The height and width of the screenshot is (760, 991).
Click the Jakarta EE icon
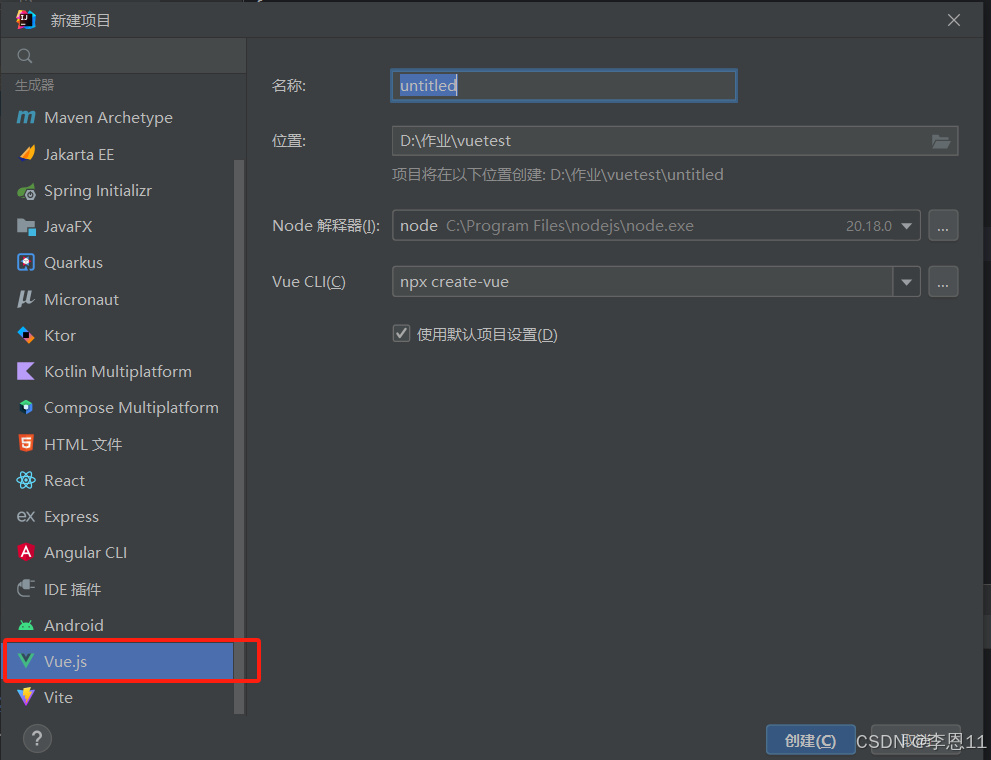(26, 154)
